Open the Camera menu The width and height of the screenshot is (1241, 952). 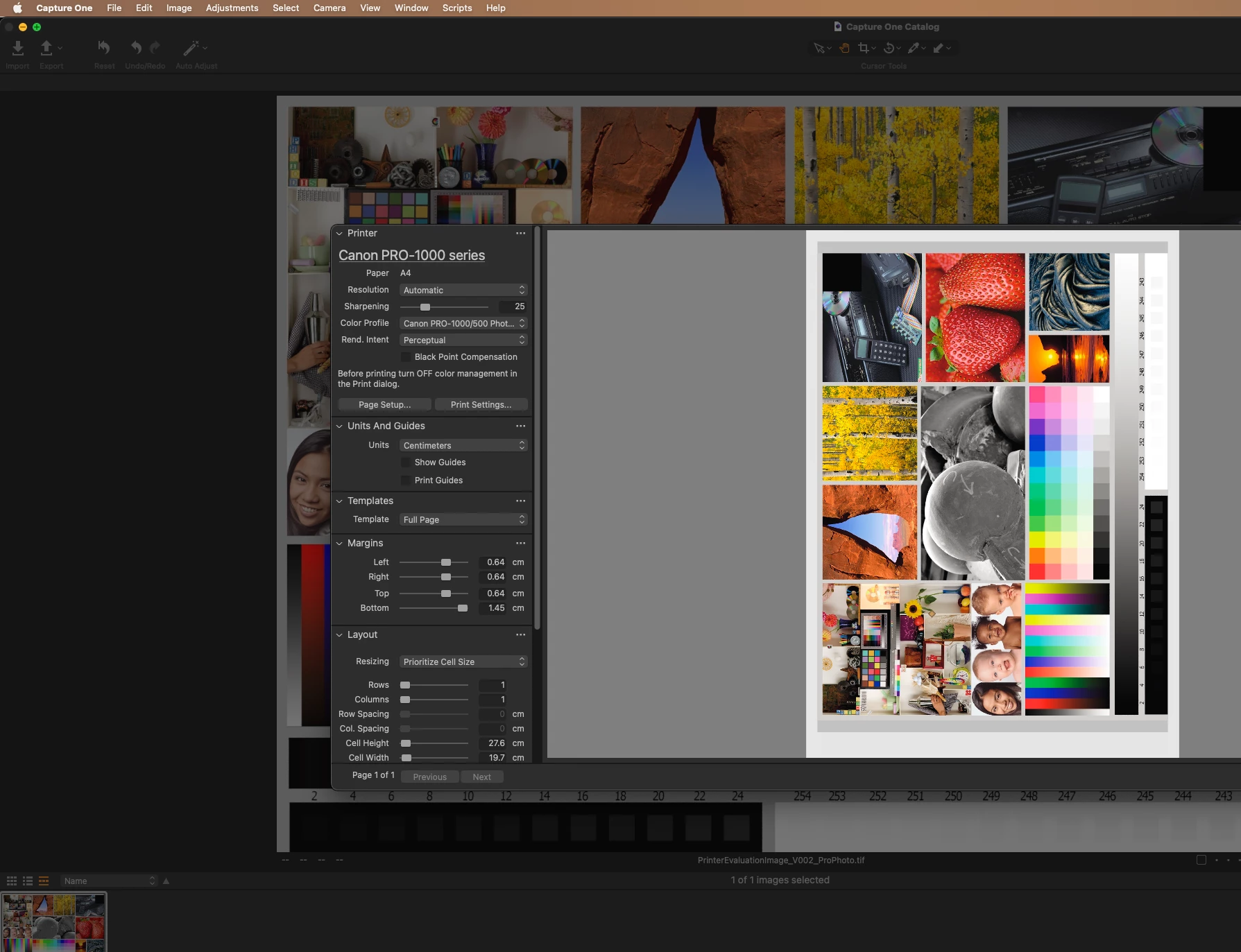pyautogui.click(x=329, y=8)
